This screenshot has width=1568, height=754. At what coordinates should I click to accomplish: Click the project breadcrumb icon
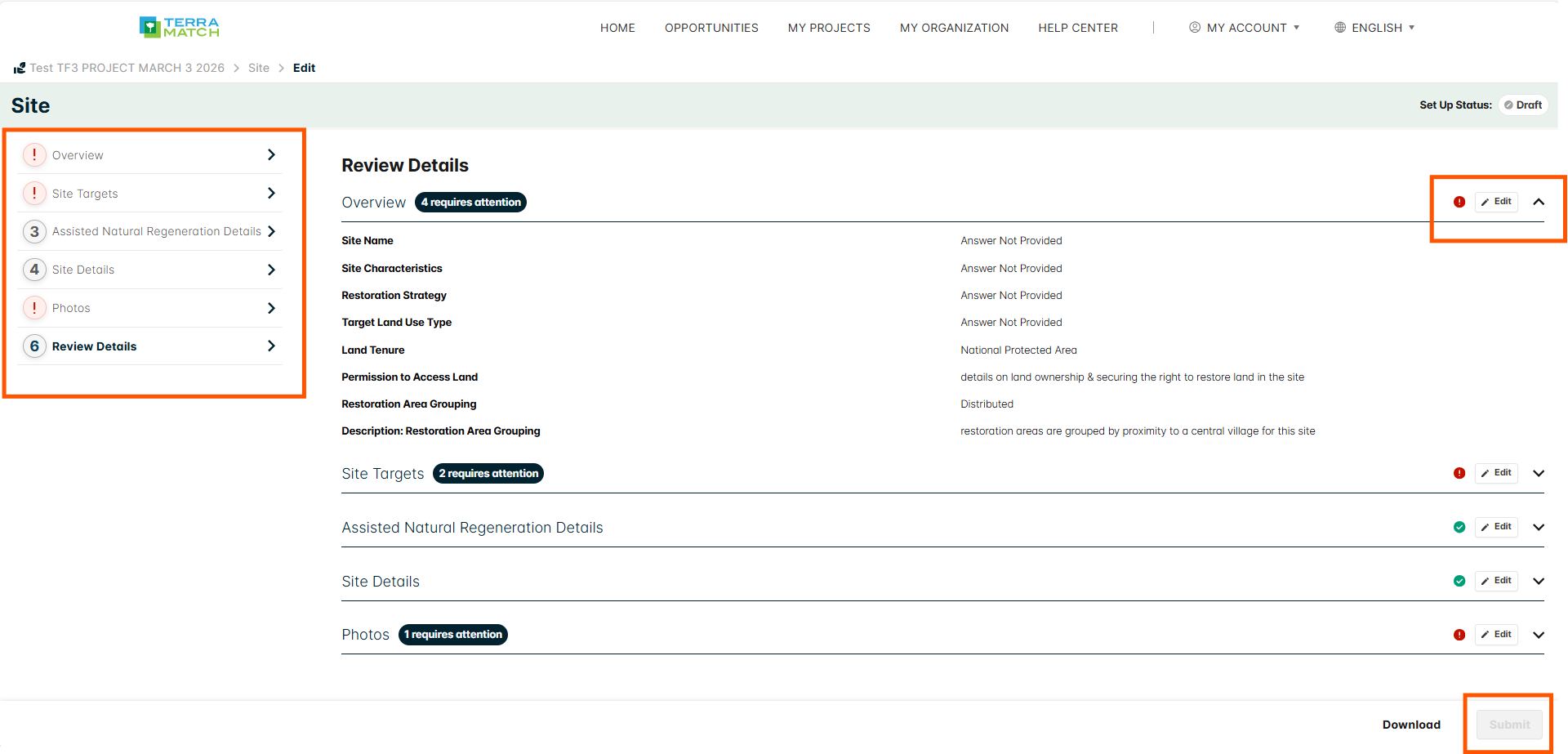(x=20, y=68)
